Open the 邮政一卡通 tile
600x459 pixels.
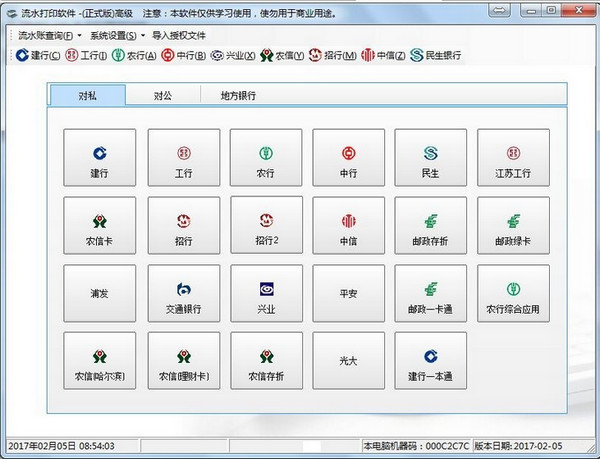430,293
